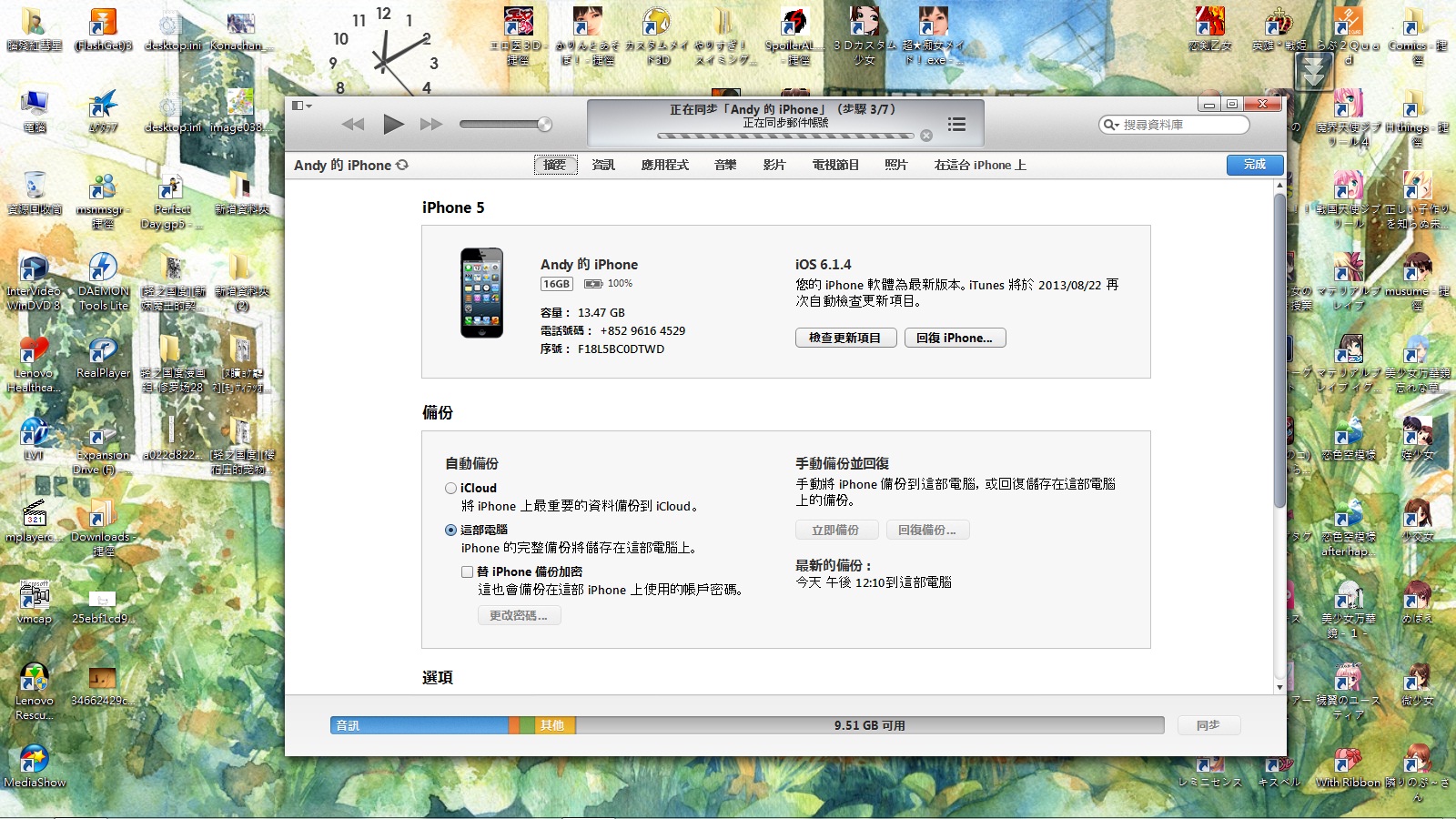Cancel sync with the X icon

pos(926,136)
